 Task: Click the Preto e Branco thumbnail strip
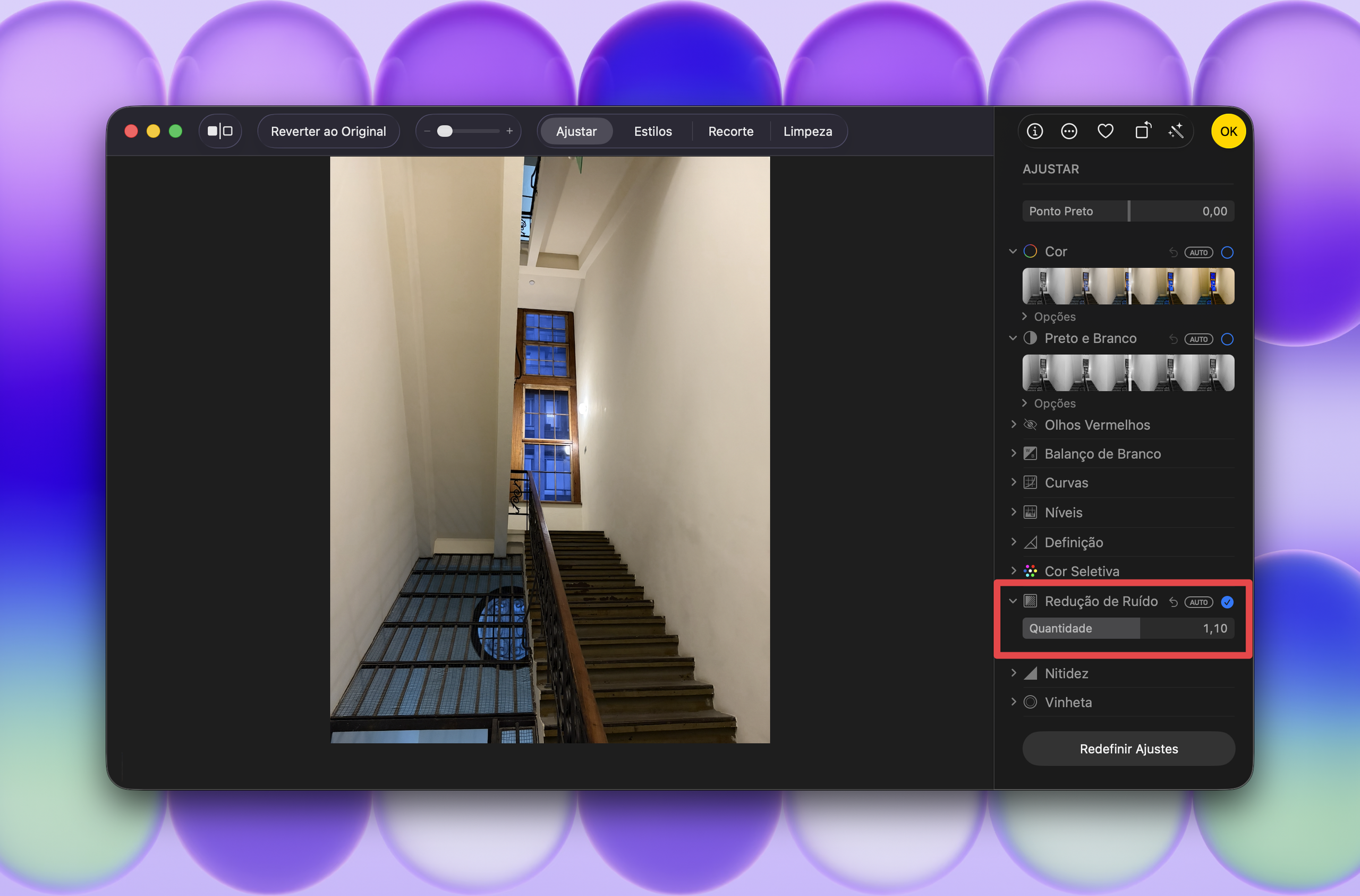point(1128,373)
